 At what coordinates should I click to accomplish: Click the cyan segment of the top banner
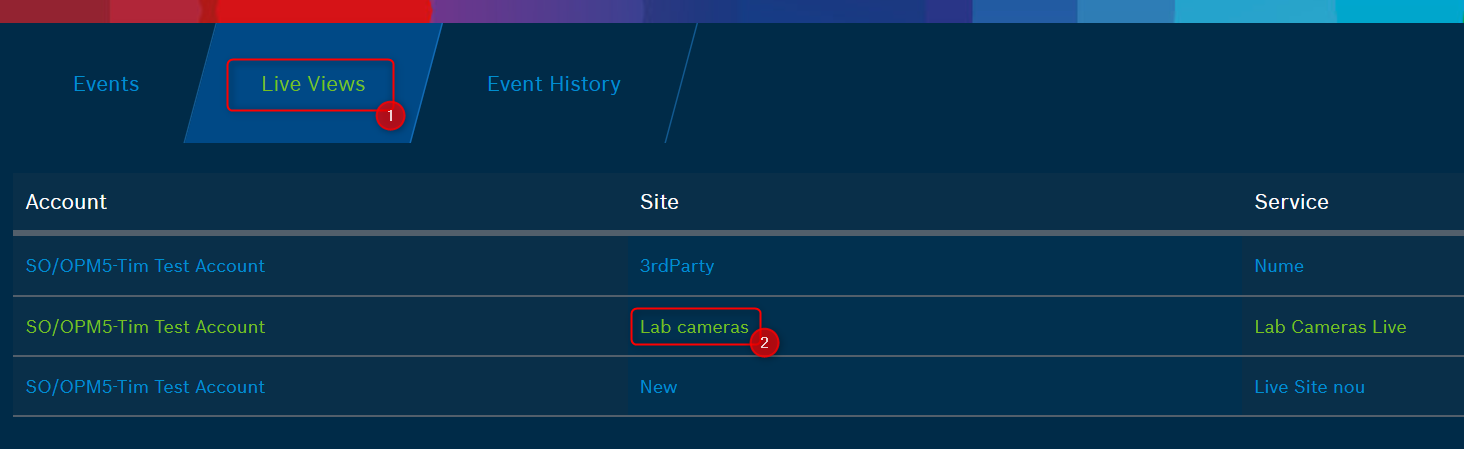pos(1400,11)
